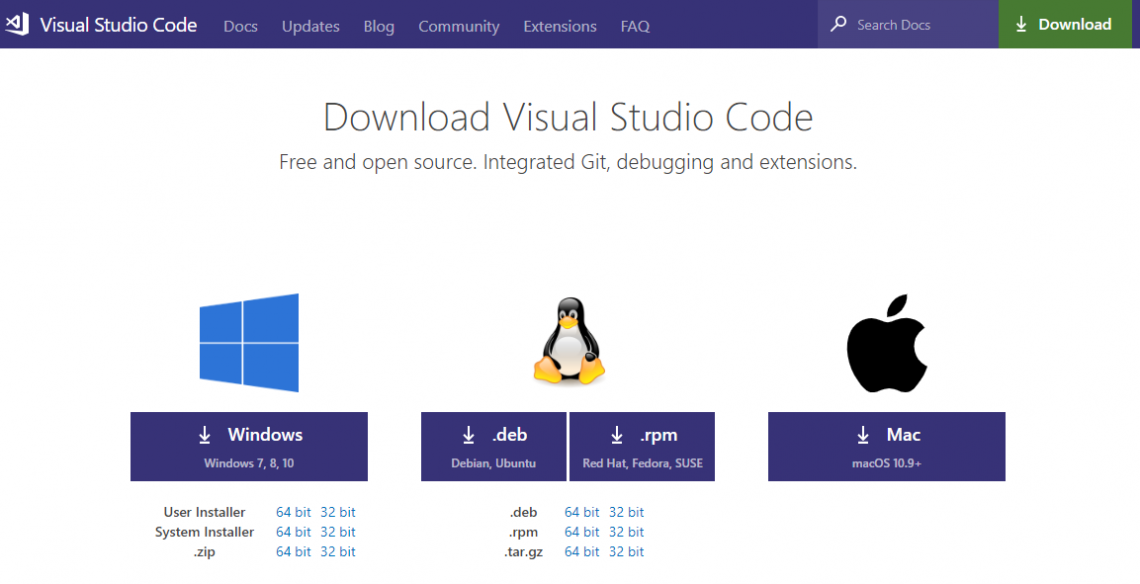
Task: Navigate to the Community page
Action: coord(458,26)
